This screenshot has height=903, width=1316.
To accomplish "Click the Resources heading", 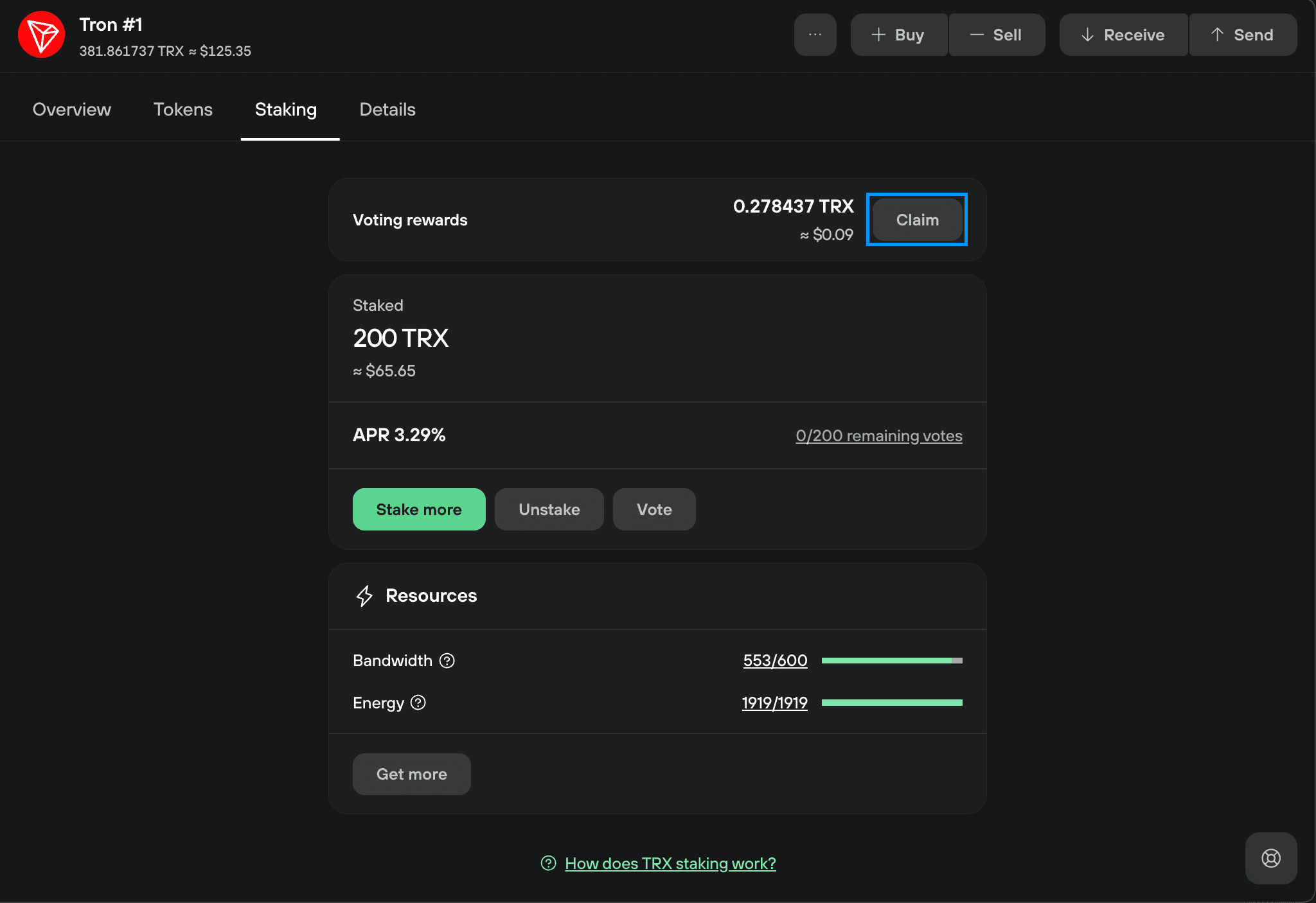I will tap(431, 595).
